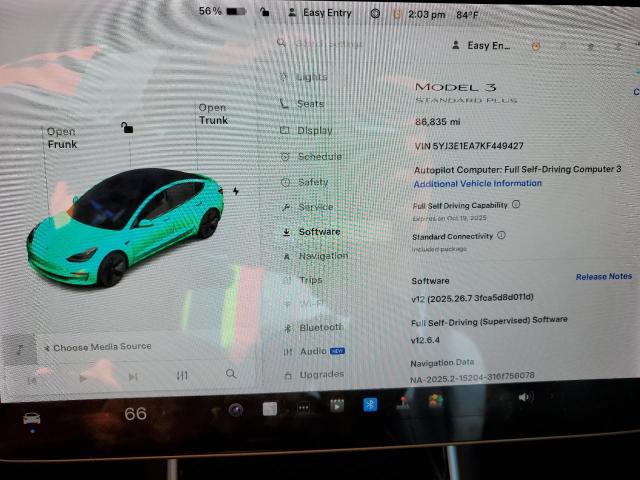This screenshot has height=480, width=640.
Task: Tap the lock icon above the car
Action: tap(126, 127)
